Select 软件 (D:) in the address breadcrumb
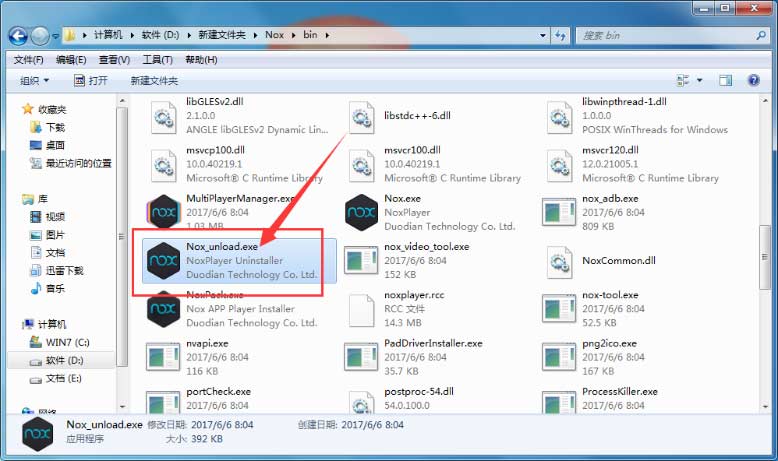The width and height of the screenshot is (778, 461). click(160, 35)
